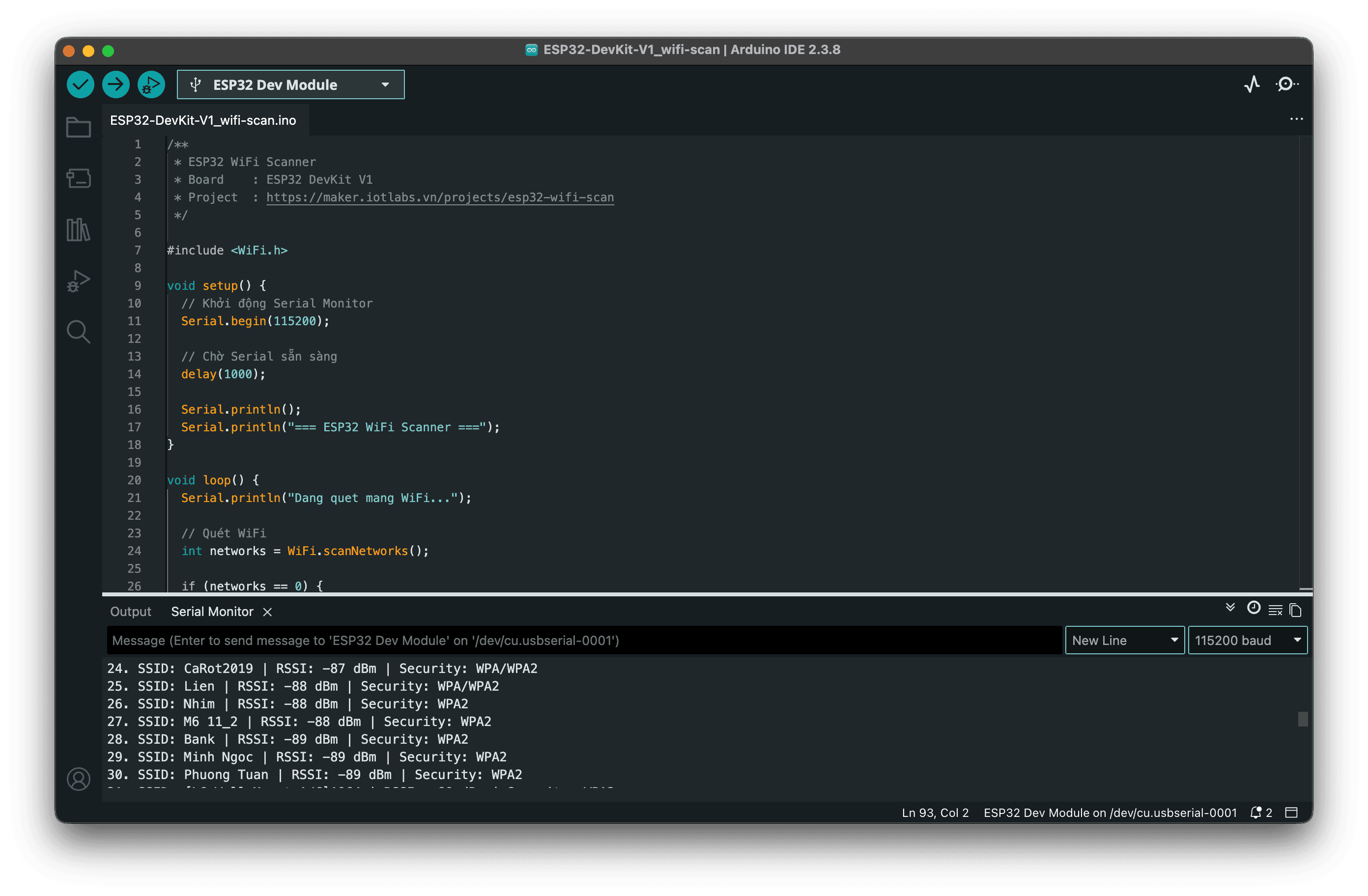The height and width of the screenshot is (896, 1368).
Task: Click line number 20 in the gutter
Action: point(134,480)
